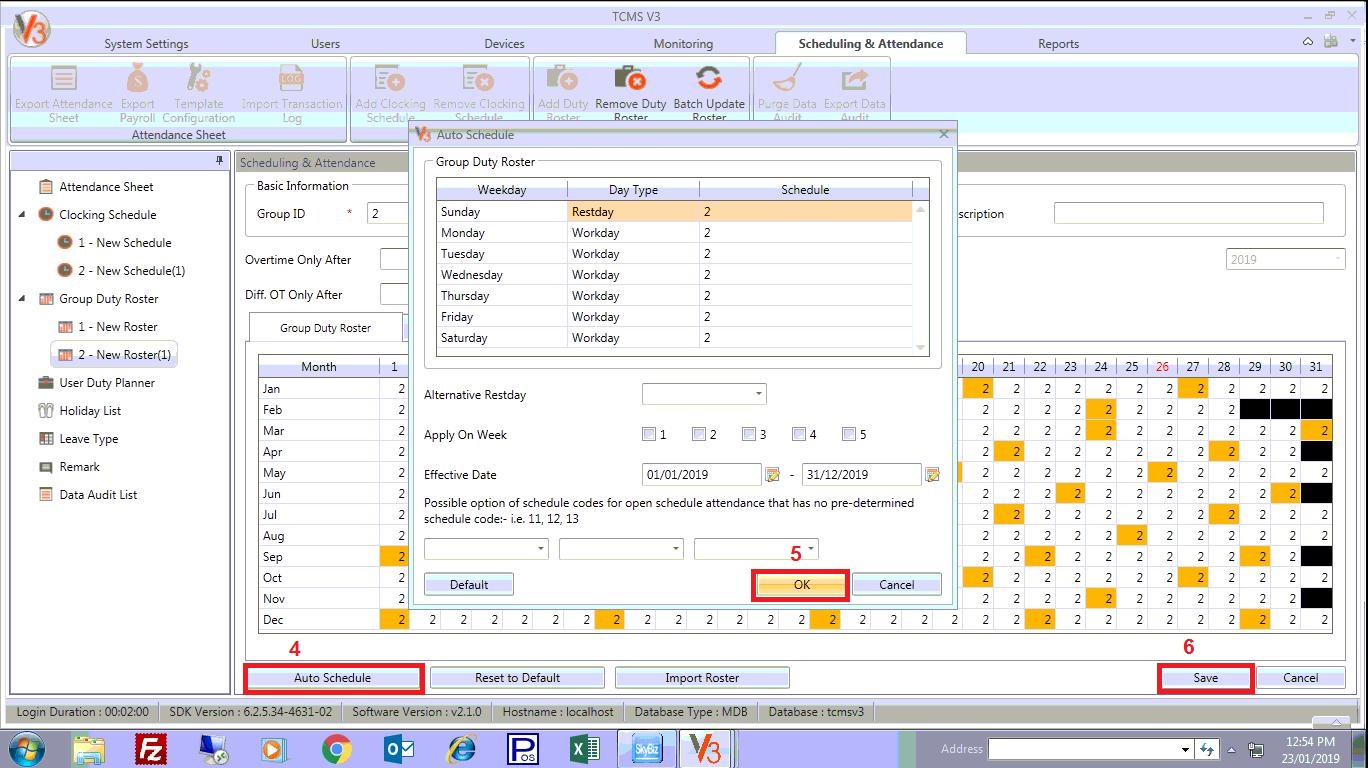Click the Remove Duty Roster icon

pos(630,80)
